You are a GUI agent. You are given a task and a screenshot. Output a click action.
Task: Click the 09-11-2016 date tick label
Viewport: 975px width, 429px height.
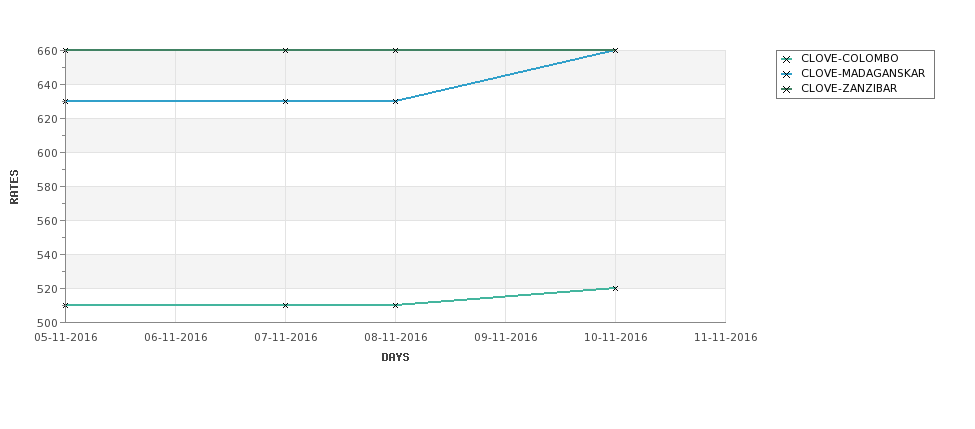pyautogui.click(x=506, y=338)
